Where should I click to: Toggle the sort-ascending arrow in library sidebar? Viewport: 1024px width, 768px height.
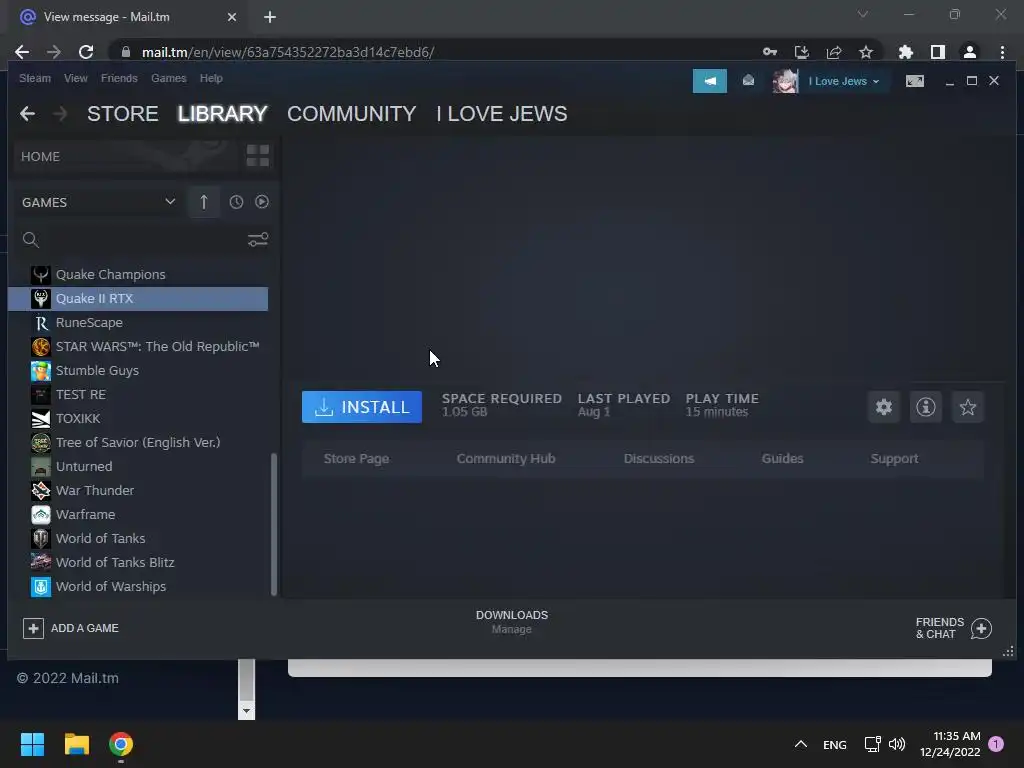[x=204, y=202]
